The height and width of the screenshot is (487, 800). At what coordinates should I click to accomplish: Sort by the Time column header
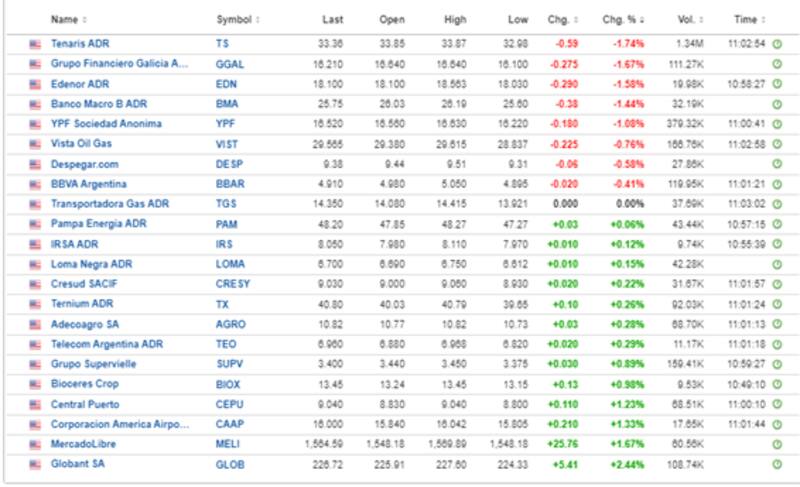(747, 20)
